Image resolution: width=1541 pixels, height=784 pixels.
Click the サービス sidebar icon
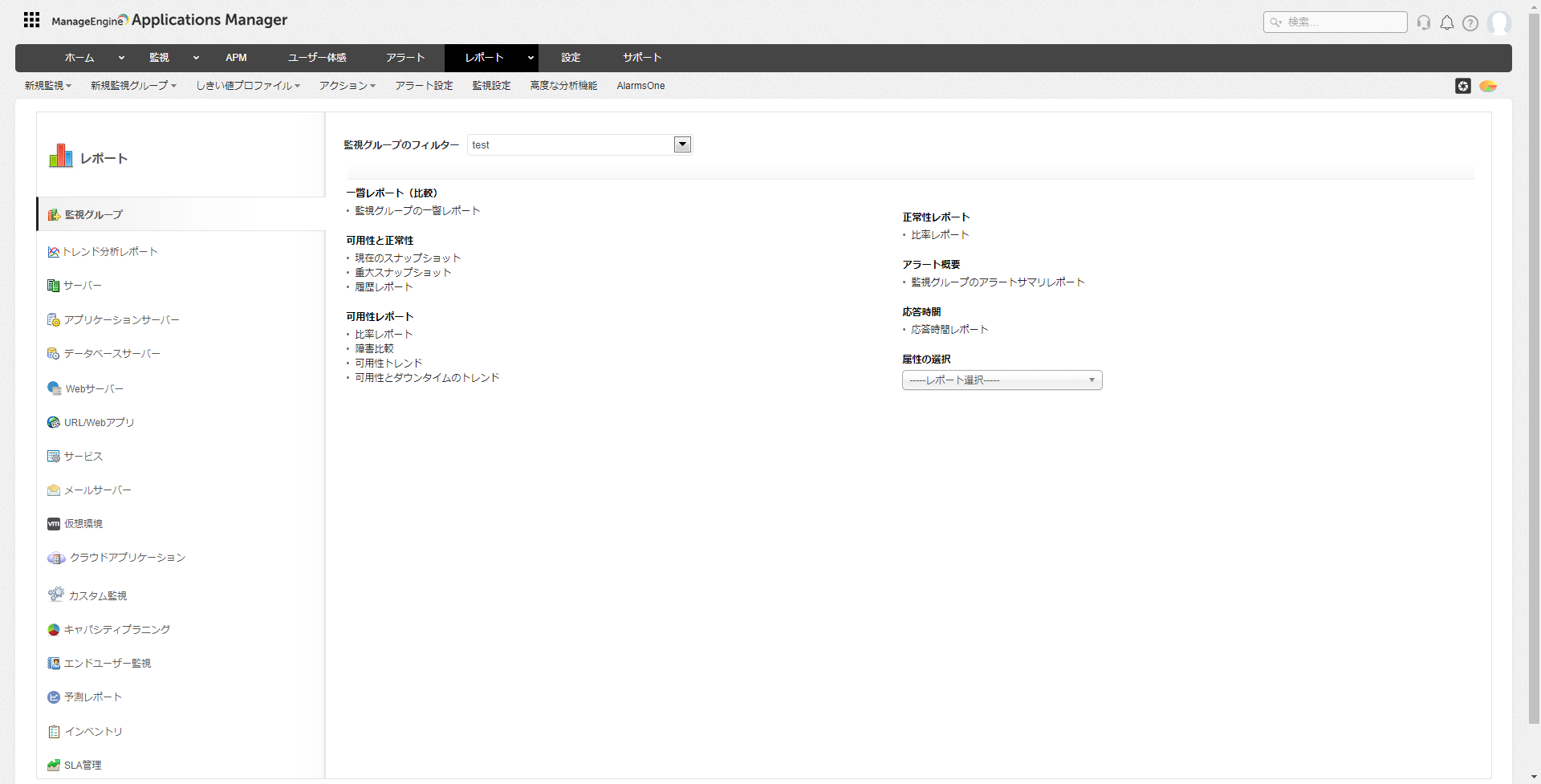pyautogui.click(x=54, y=457)
